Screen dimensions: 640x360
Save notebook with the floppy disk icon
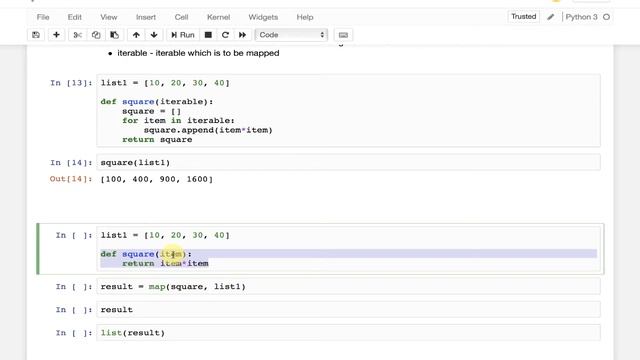[36, 35]
